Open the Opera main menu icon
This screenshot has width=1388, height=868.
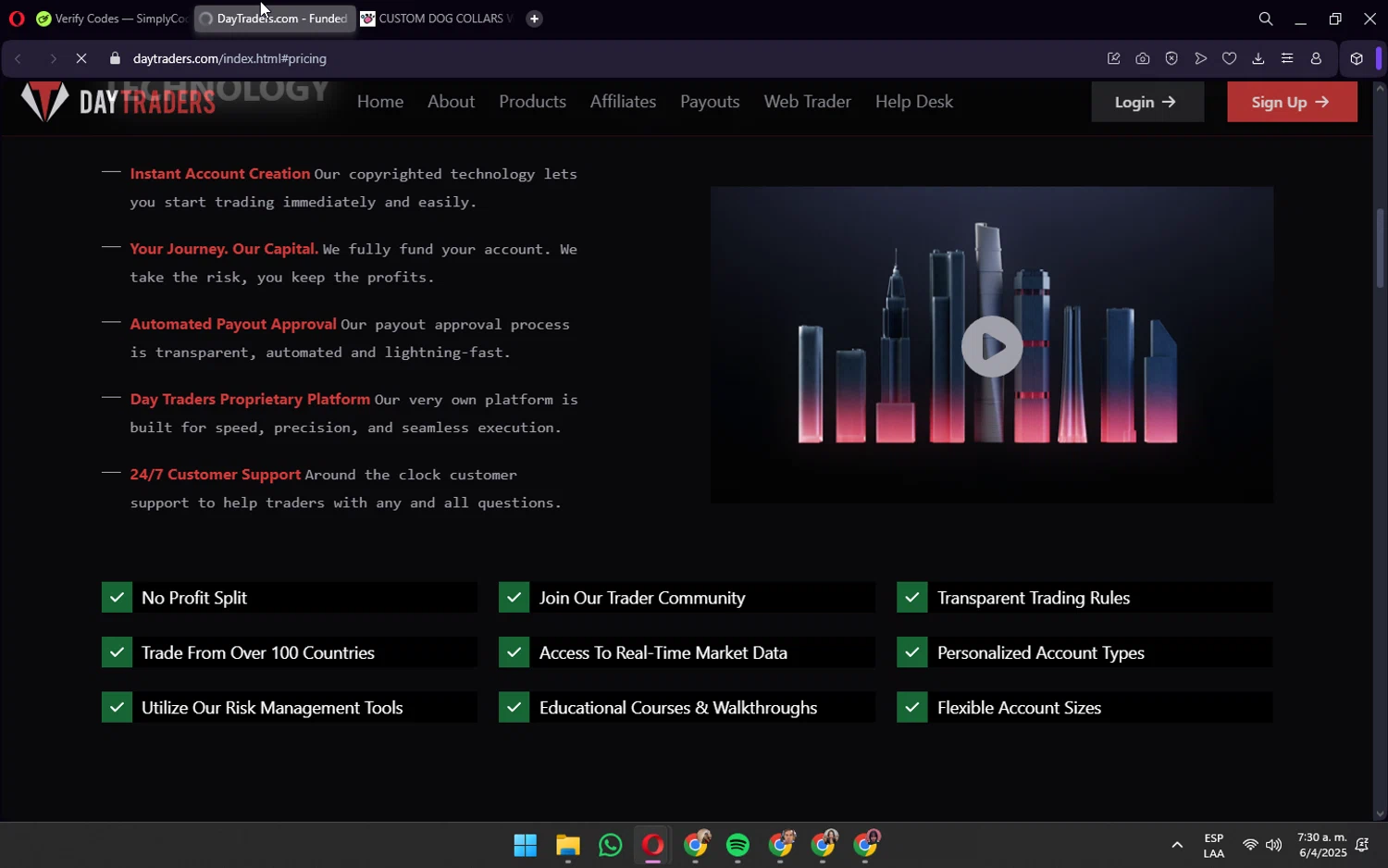[16, 19]
